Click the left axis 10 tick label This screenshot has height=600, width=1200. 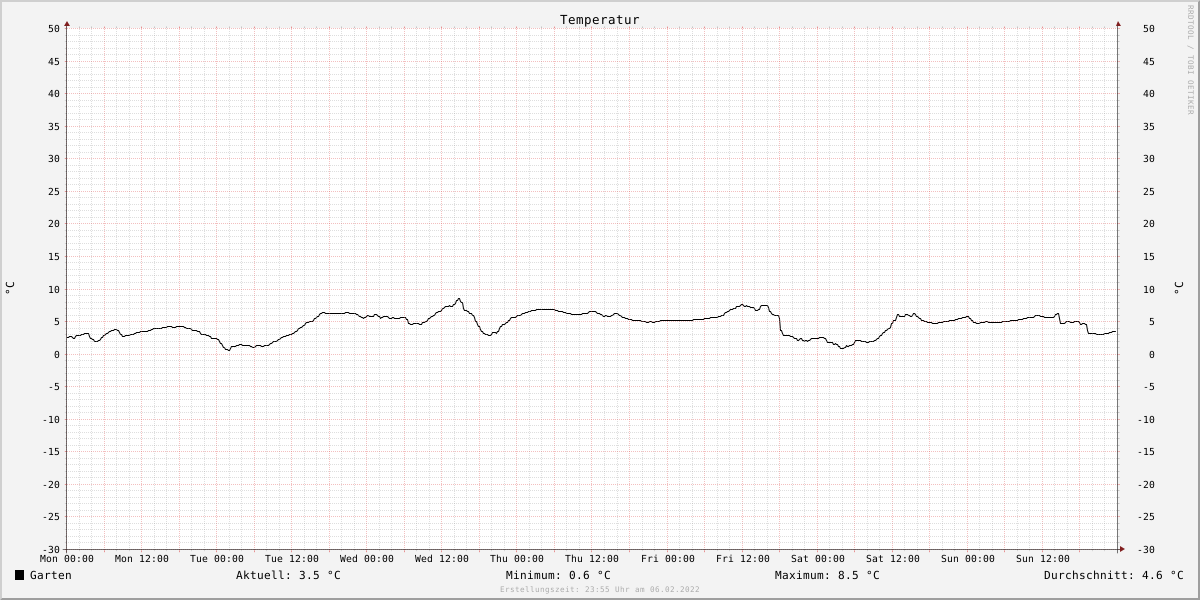tap(54, 289)
